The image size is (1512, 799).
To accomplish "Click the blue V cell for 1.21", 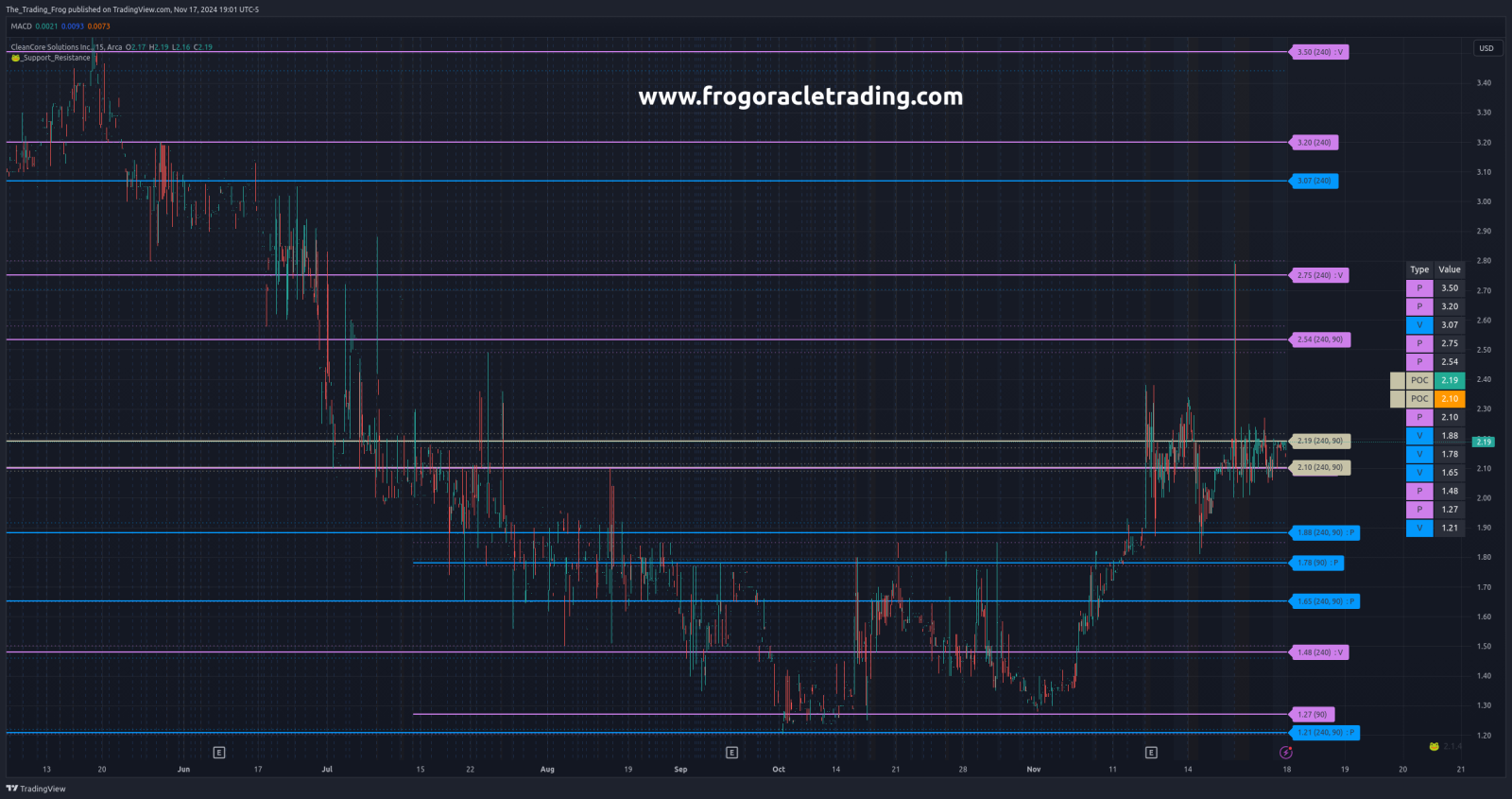I will (1419, 528).
